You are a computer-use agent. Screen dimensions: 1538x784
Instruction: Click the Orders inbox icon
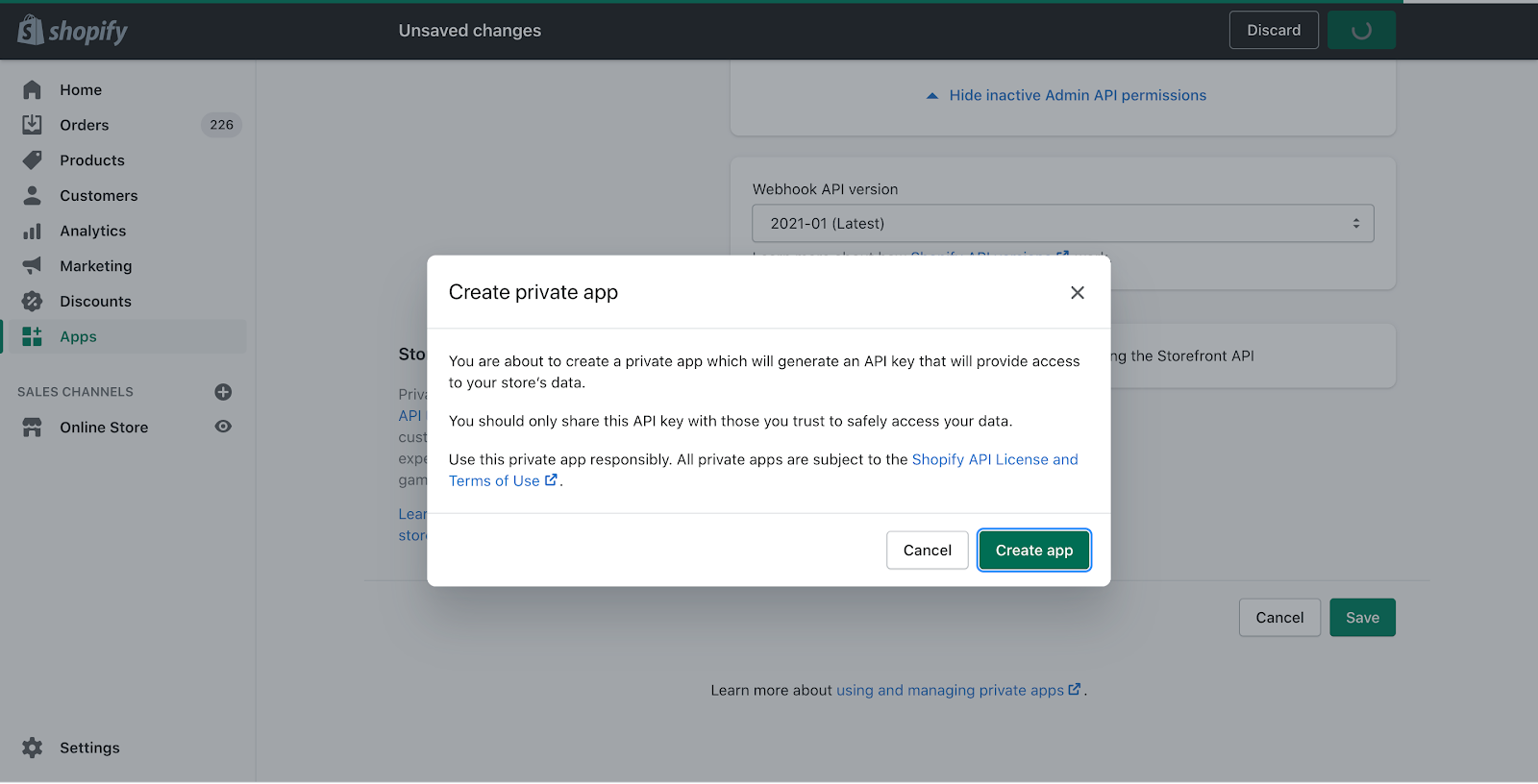tap(32, 125)
